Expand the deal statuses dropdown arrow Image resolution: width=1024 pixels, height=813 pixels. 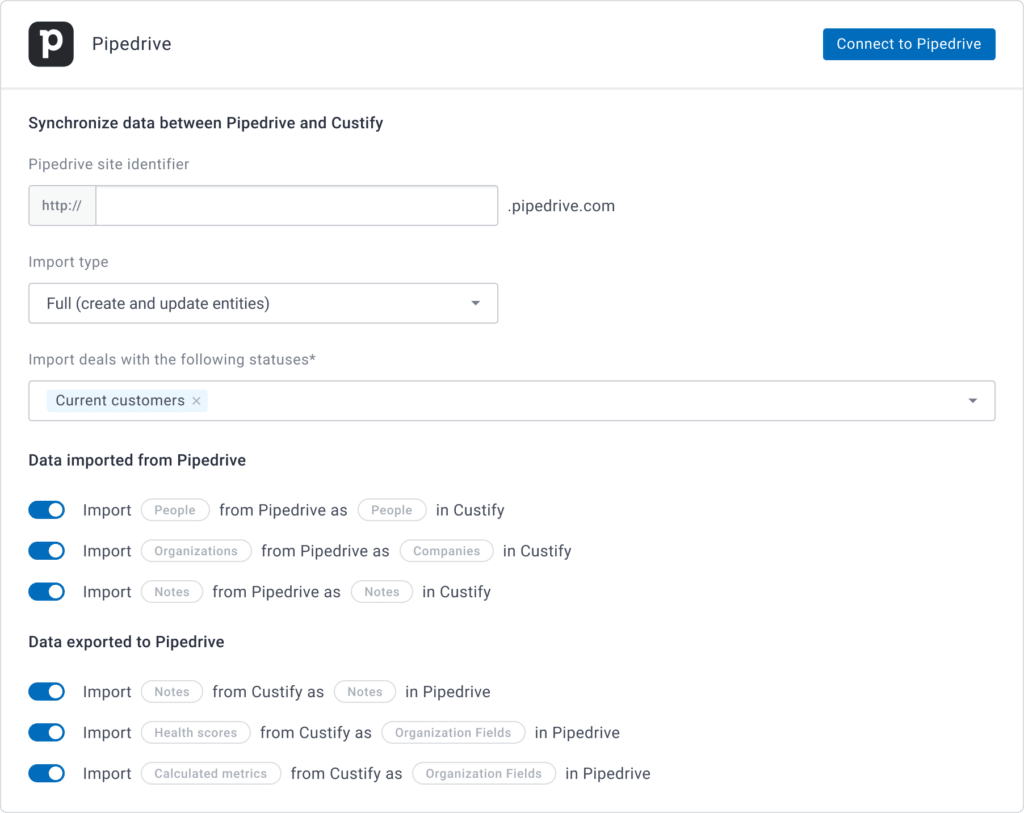coord(972,401)
